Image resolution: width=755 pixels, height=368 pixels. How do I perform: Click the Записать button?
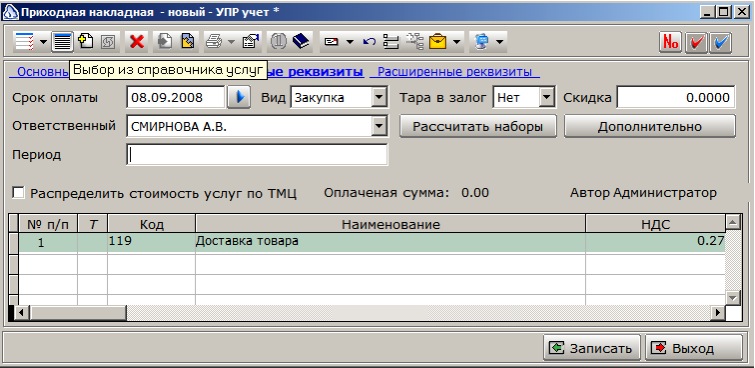click(x=591, y=348)
